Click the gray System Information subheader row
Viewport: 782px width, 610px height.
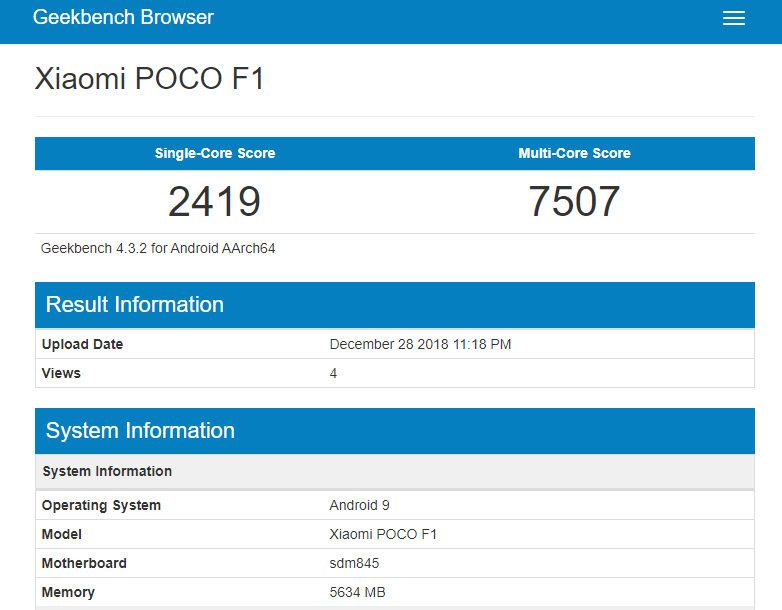[394, 471]
